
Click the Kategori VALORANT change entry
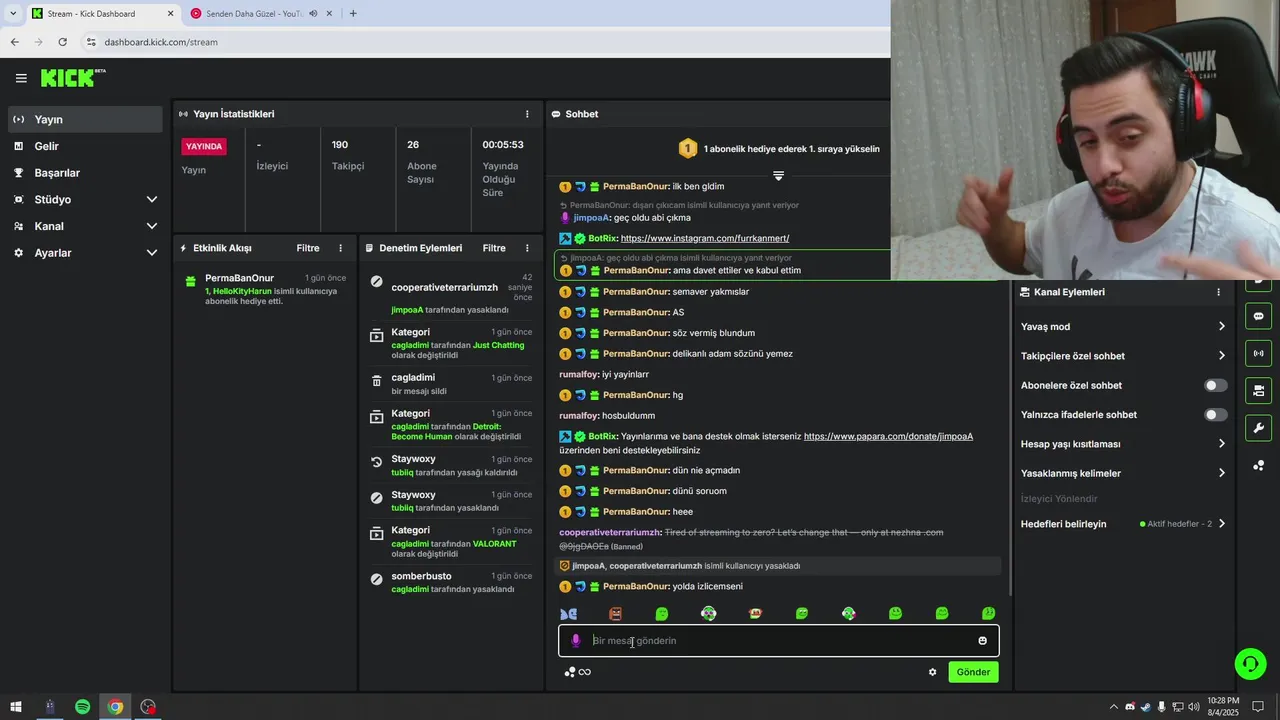pyautogui.click(x=450, y=541)
